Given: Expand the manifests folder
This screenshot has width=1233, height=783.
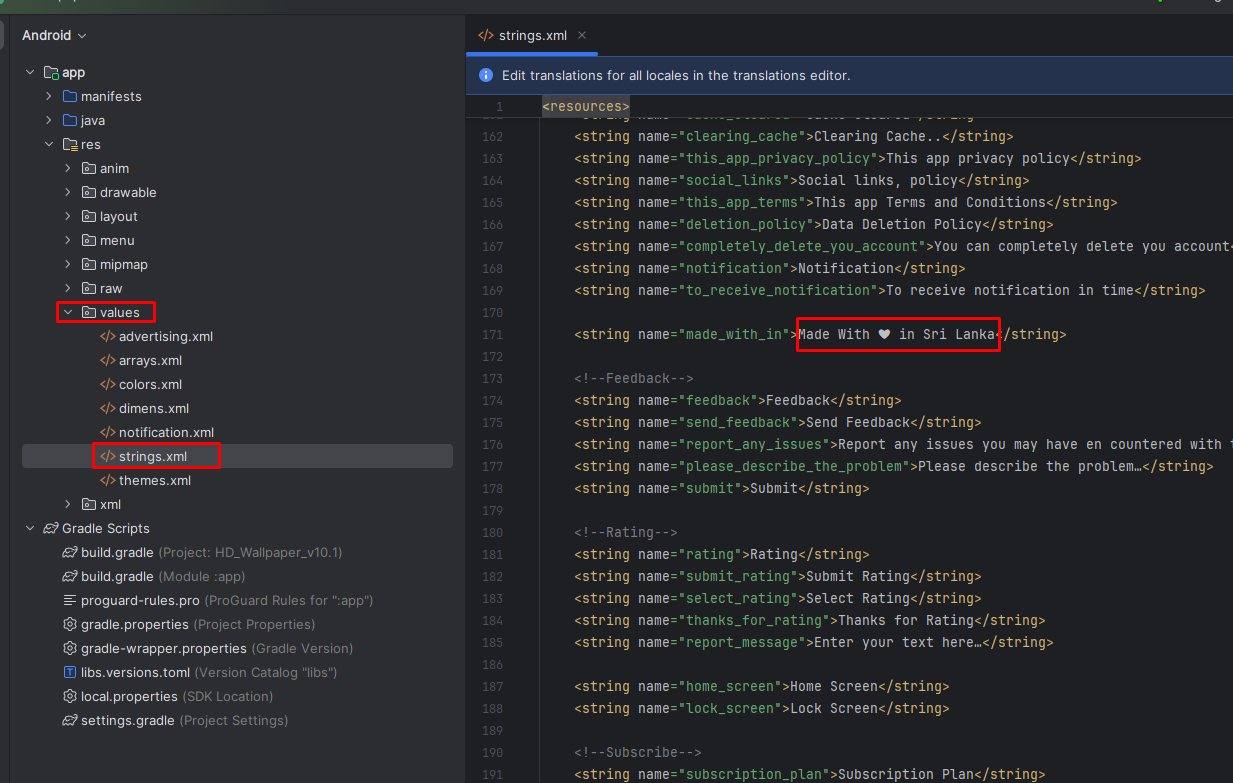Looking at the screenshot, I should (49, 97).
